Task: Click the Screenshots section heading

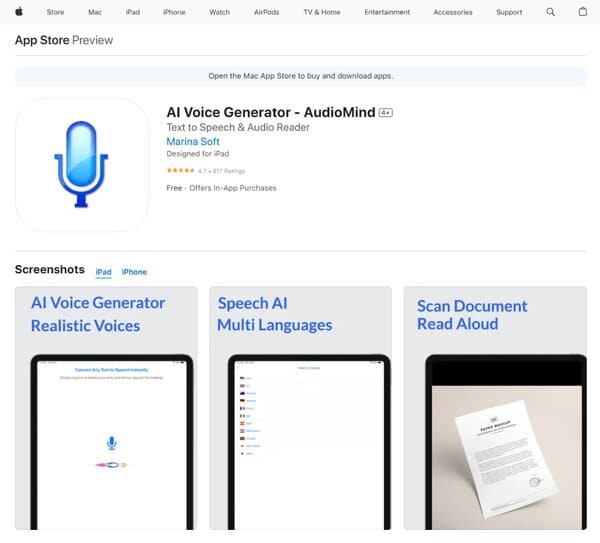Action: (50, 269)
